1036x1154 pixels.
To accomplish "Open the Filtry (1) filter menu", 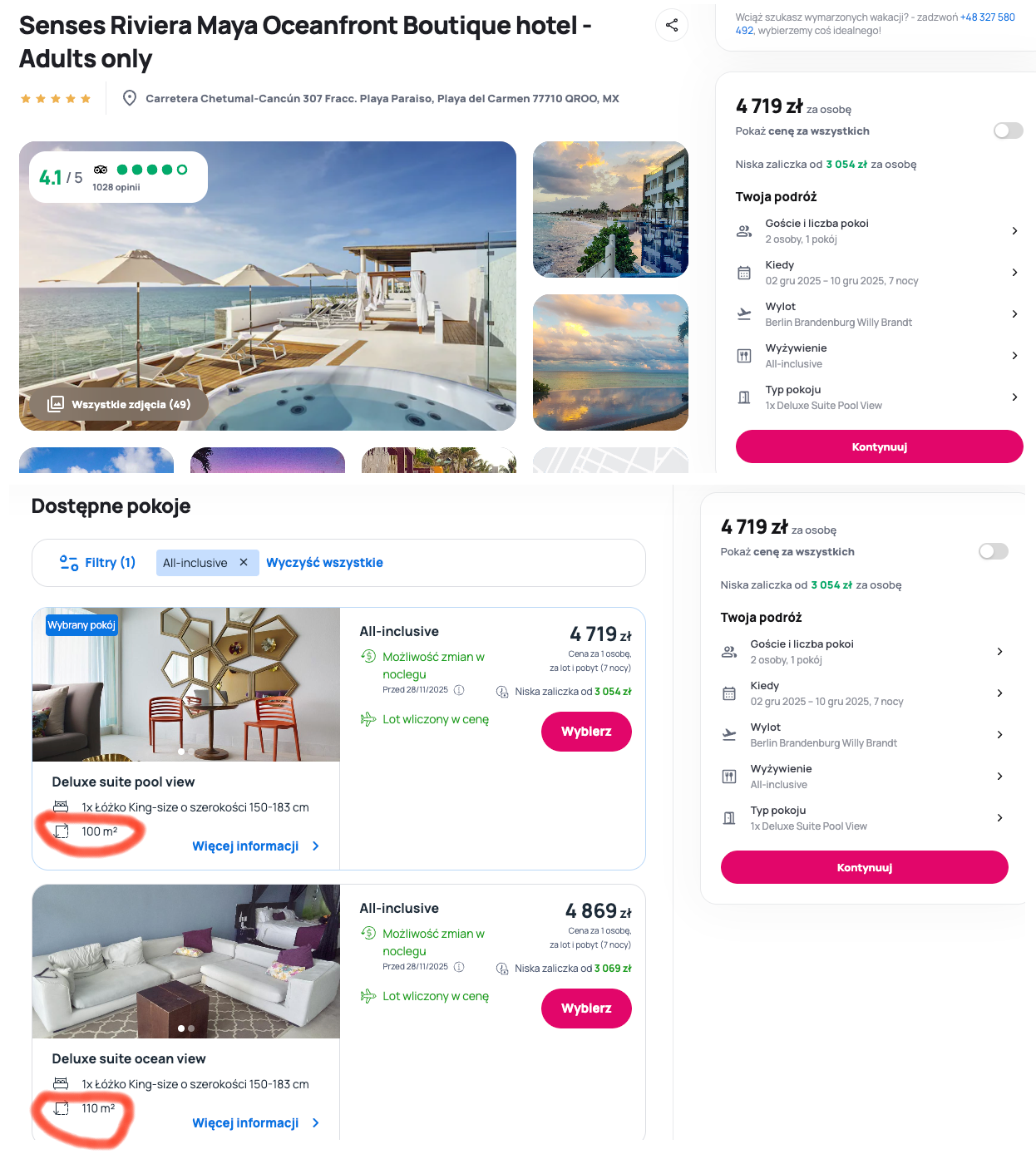I will click(97, 563).
